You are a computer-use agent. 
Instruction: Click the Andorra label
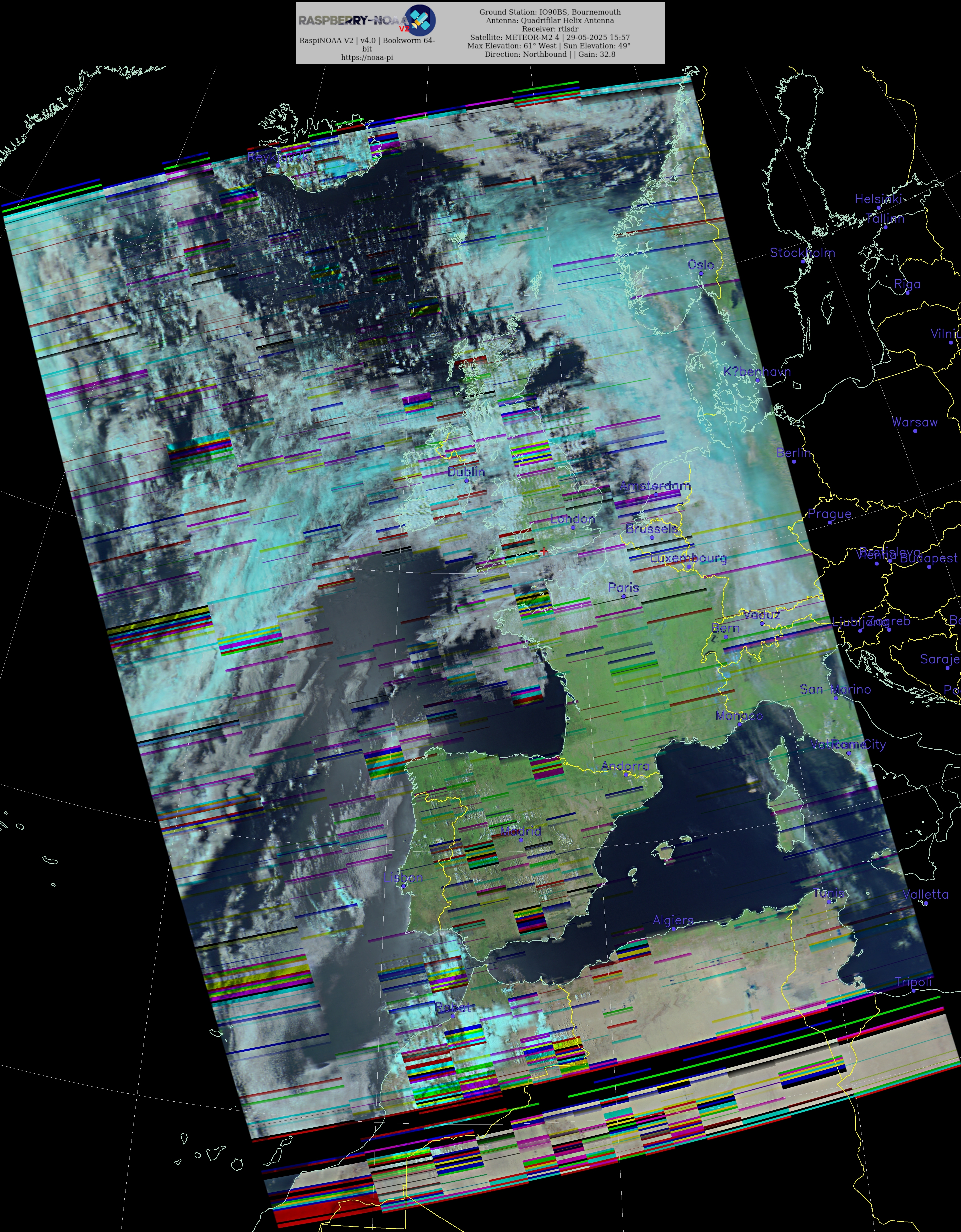pyautogui.click(x=625, y=766)
